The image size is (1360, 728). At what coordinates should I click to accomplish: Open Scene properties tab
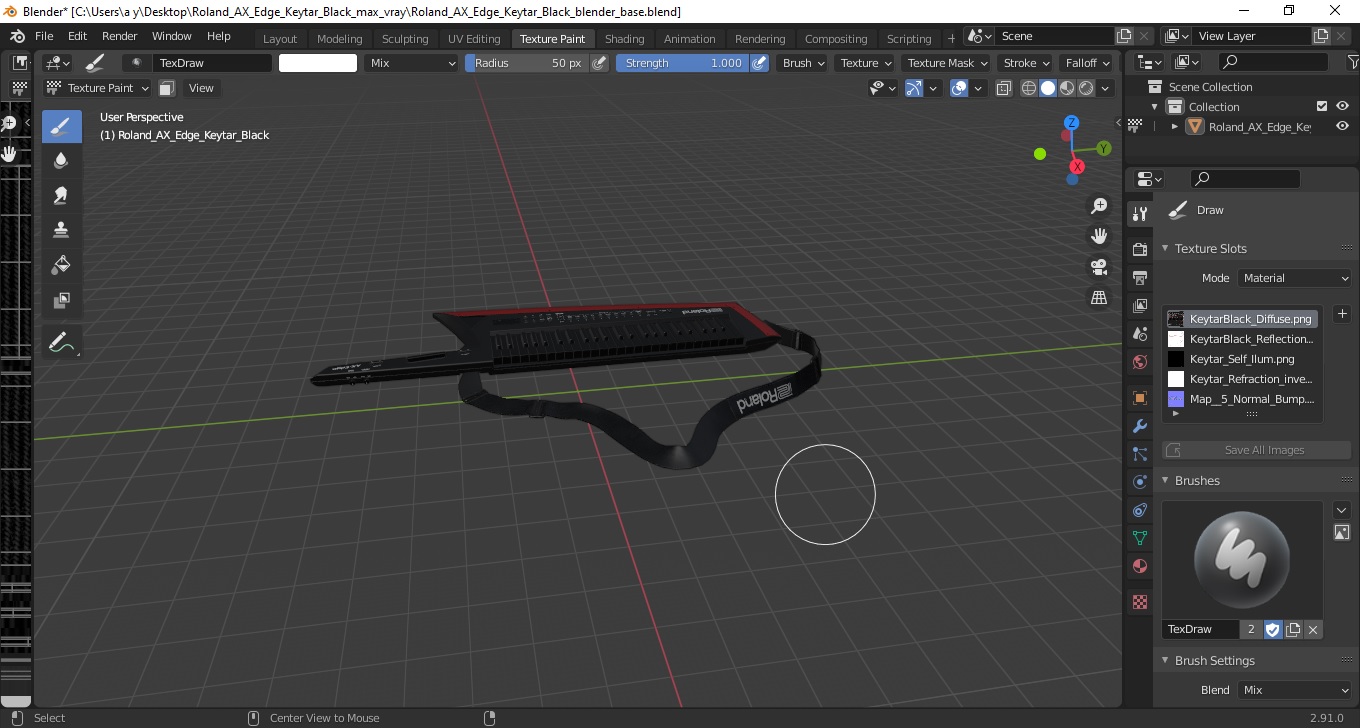[x=1139, y=334]
